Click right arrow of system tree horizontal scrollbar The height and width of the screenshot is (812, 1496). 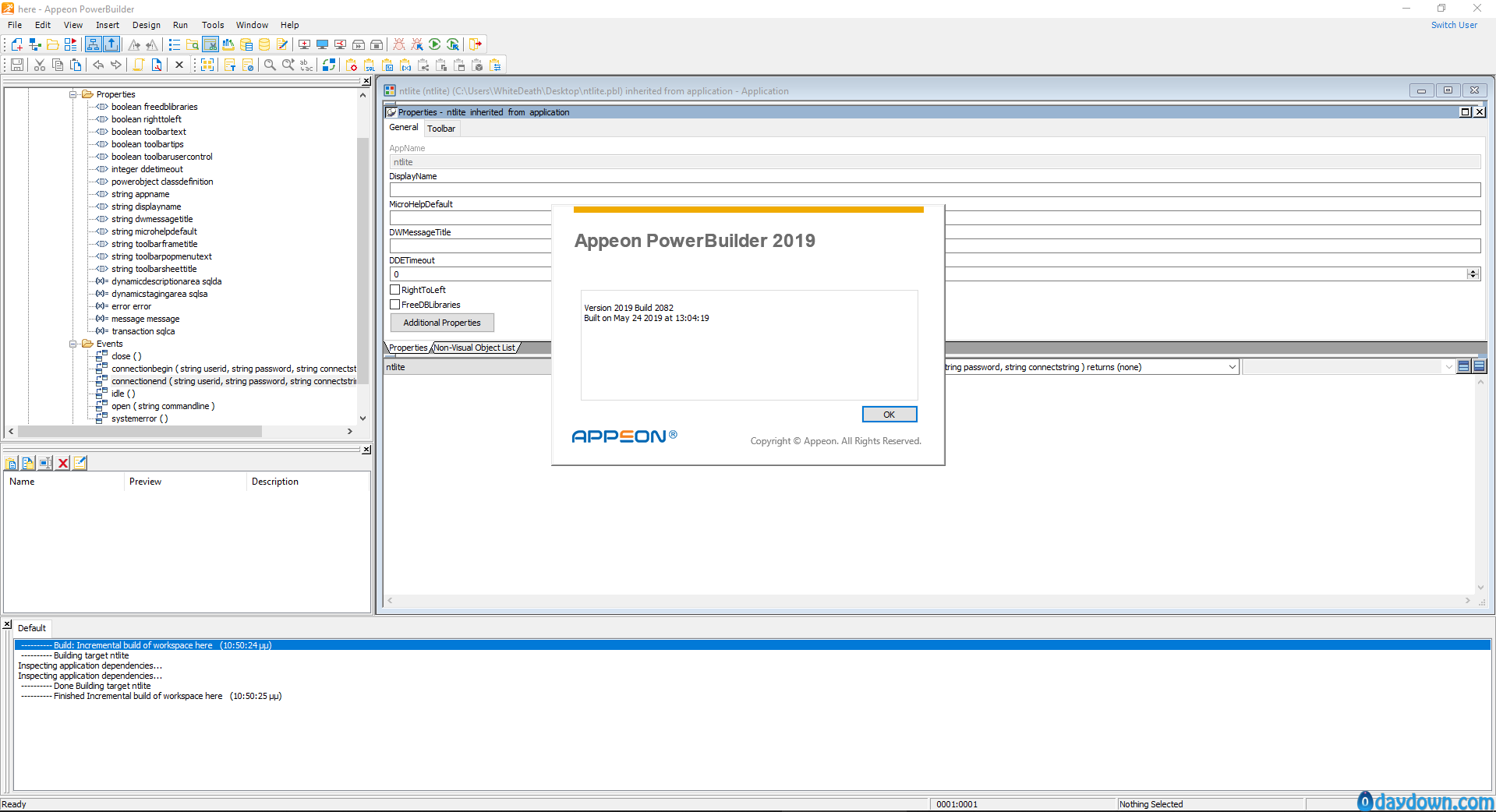pos(349,431)
